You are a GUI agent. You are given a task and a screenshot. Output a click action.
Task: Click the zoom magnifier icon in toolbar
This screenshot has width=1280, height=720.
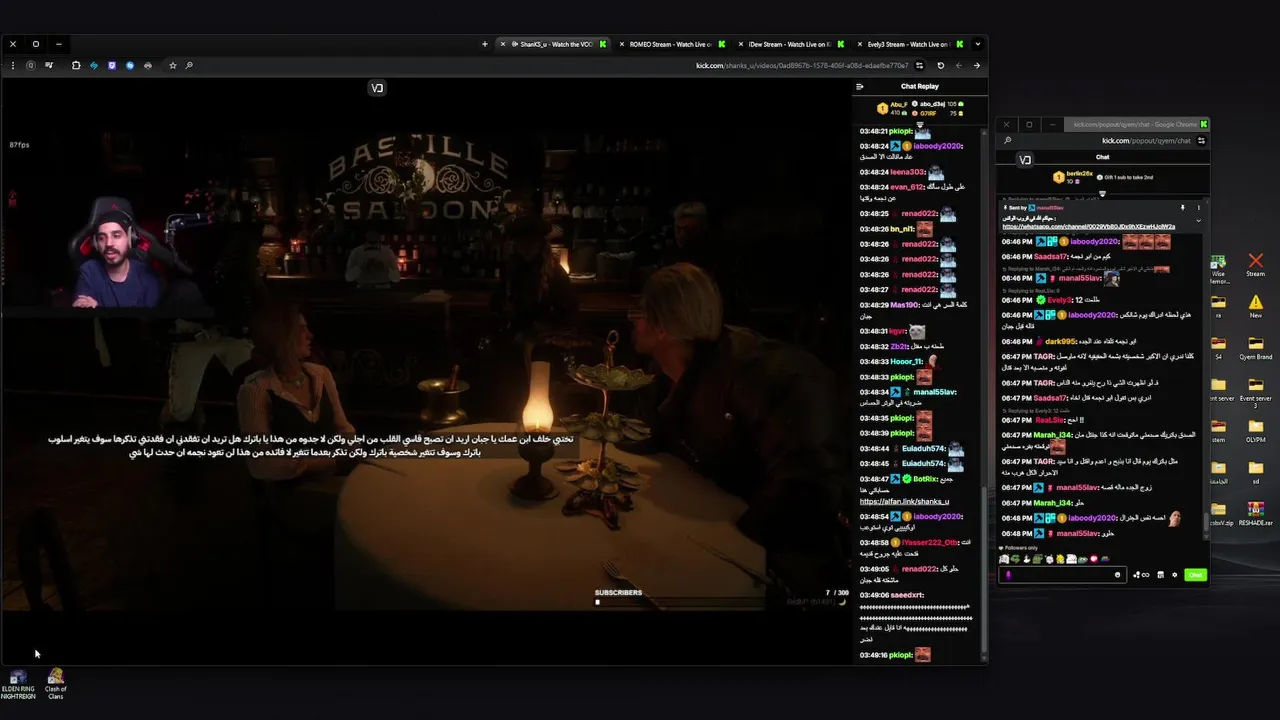pyautogui.click(x=189, y=65)
